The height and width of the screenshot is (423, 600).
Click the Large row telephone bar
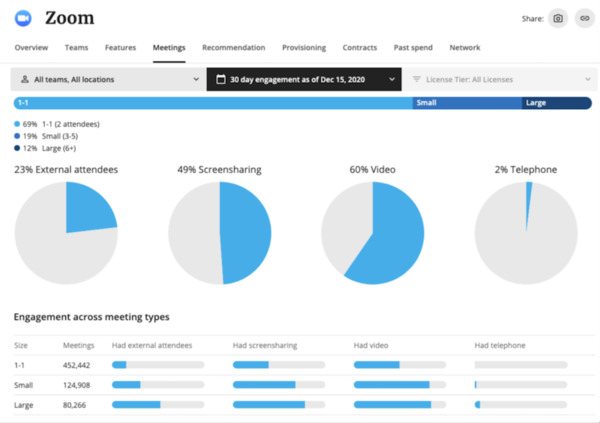(x=521, y=405)
